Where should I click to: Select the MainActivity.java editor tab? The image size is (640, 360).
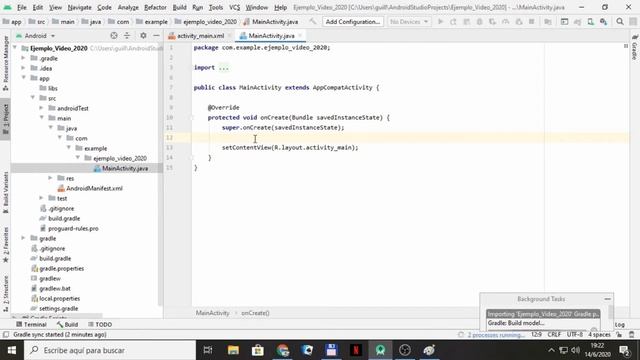[x=271, y=36]
